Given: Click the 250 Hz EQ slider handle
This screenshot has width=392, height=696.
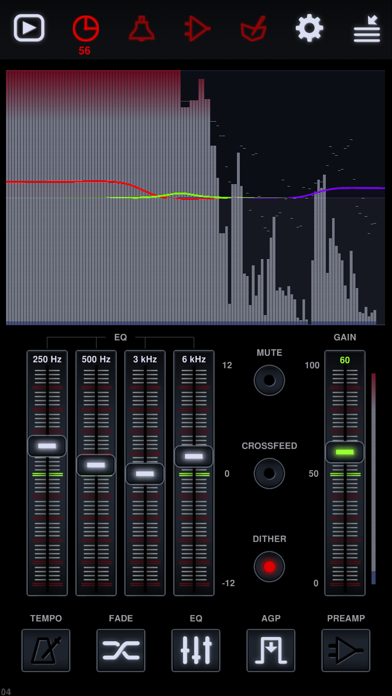Looking at the screenshot, I should (47, 446).
